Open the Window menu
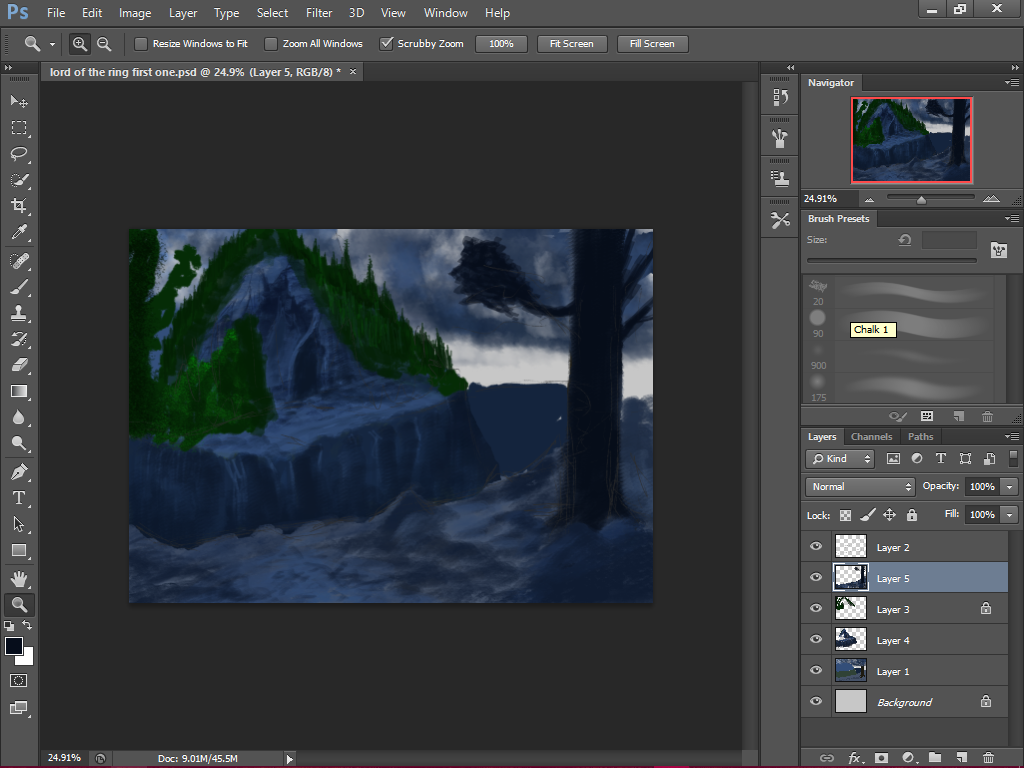Viewport: 1024px width, 768px height. pos(445,13)
